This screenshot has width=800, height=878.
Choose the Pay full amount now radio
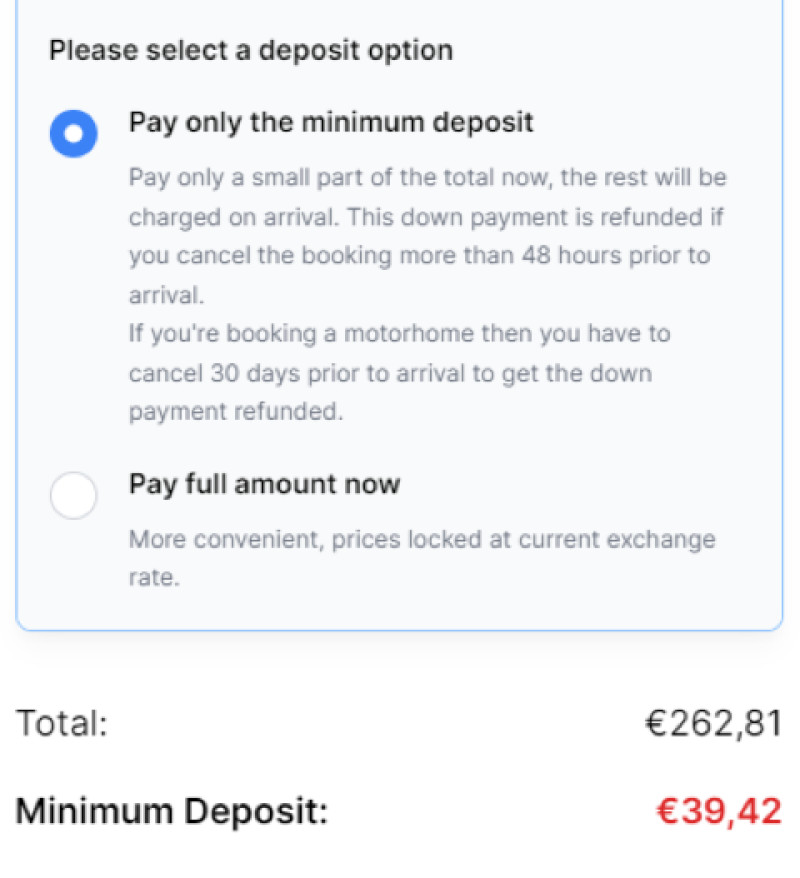(73, 495)
